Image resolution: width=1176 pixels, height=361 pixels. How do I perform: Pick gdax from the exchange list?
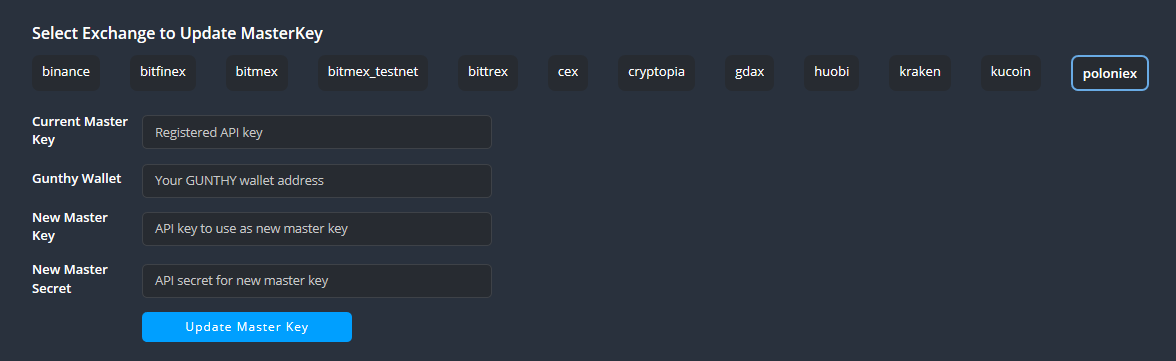click(749, 73)
